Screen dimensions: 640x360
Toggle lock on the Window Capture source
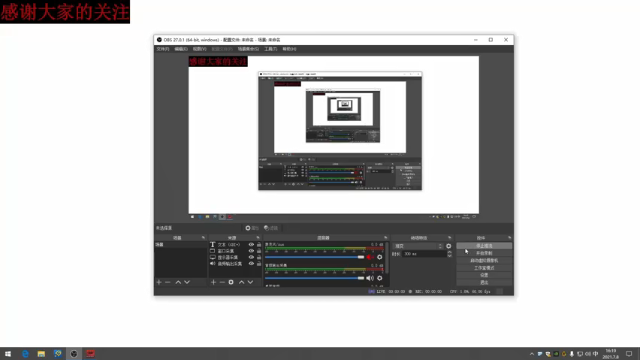pyautogui.click(x=259, y=251)
